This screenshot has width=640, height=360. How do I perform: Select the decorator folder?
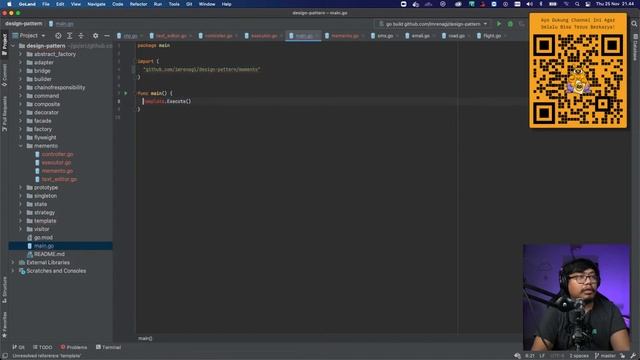click(46, 113)
